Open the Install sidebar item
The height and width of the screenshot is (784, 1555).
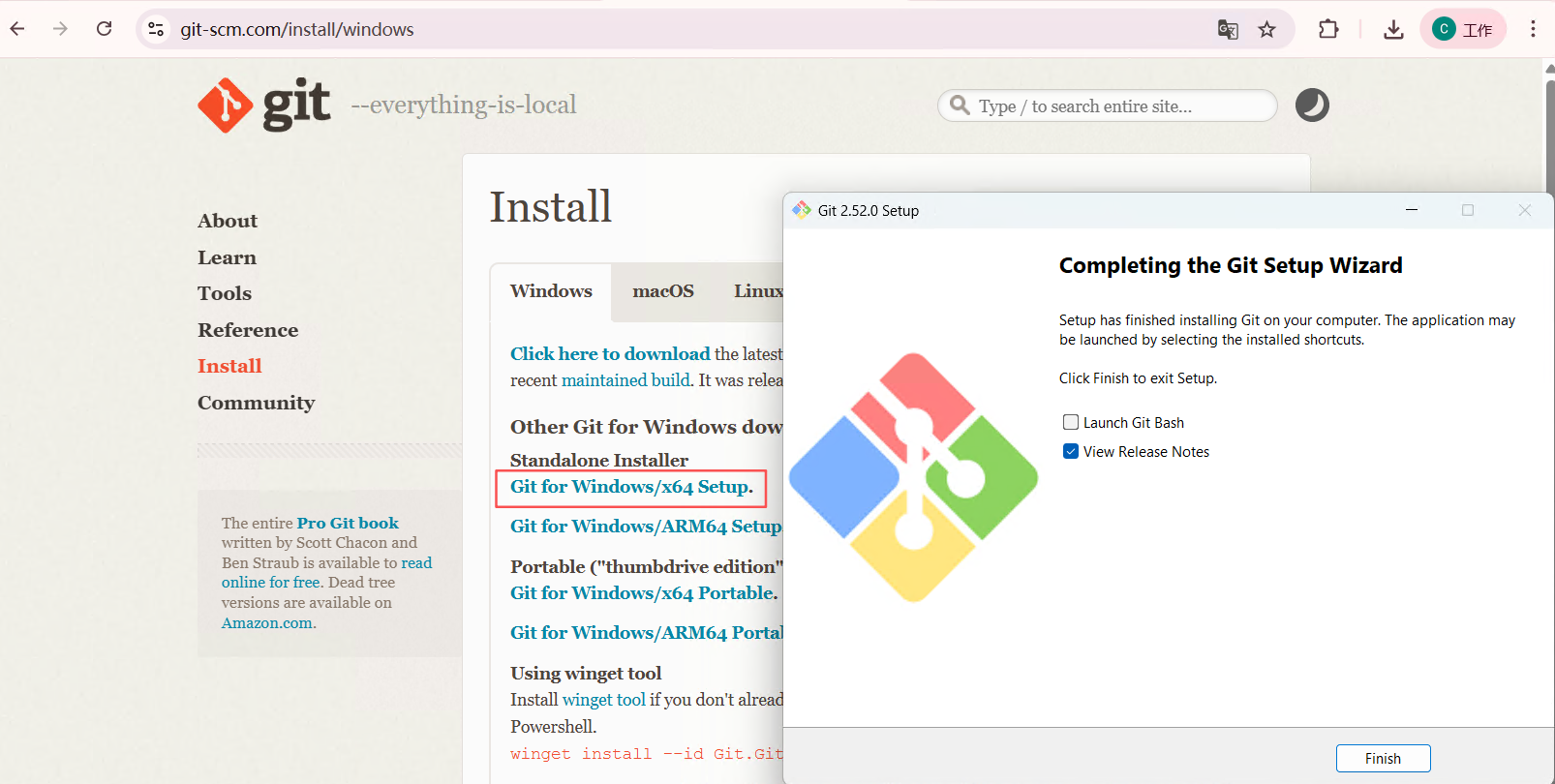click(x=229, y=366)
